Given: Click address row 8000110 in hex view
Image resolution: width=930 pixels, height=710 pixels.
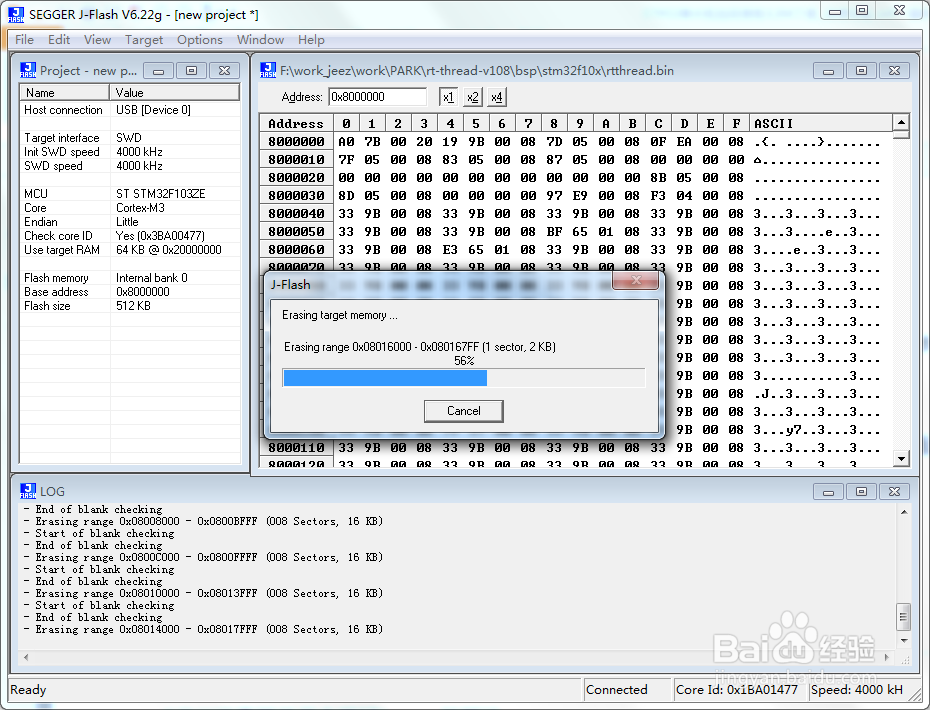Looking at the screenshot, I should (296, 448).
